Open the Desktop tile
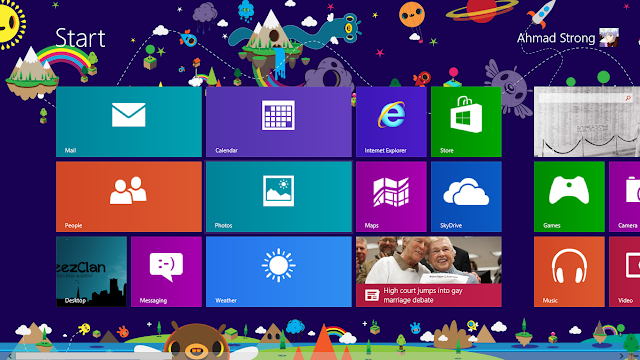The image size is (640, 360). coord(91,271)
